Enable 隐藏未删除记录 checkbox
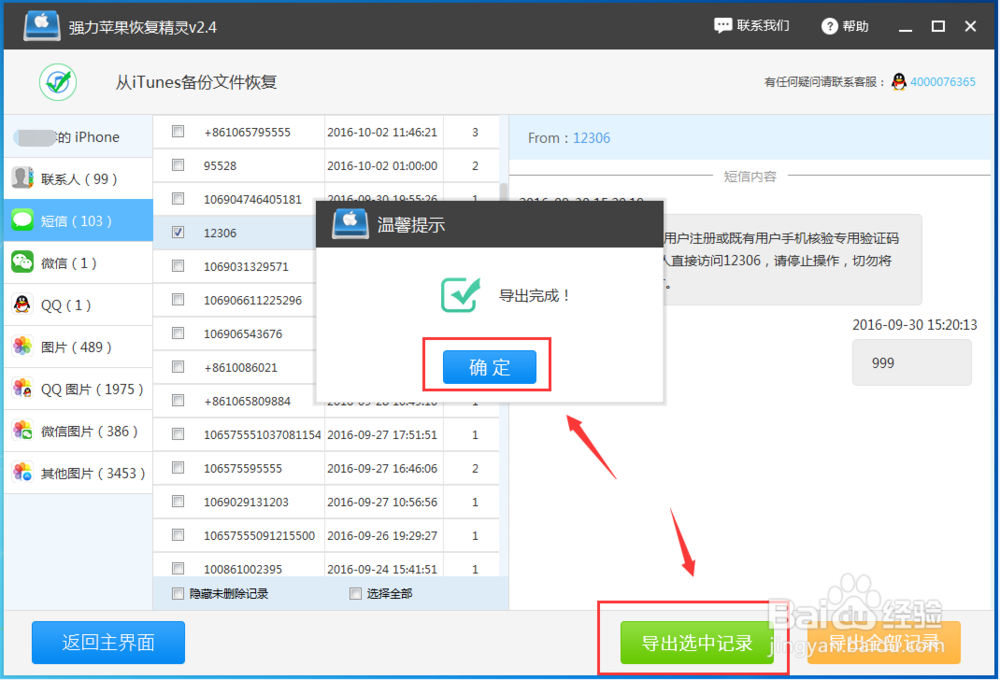 pos(178,594)
